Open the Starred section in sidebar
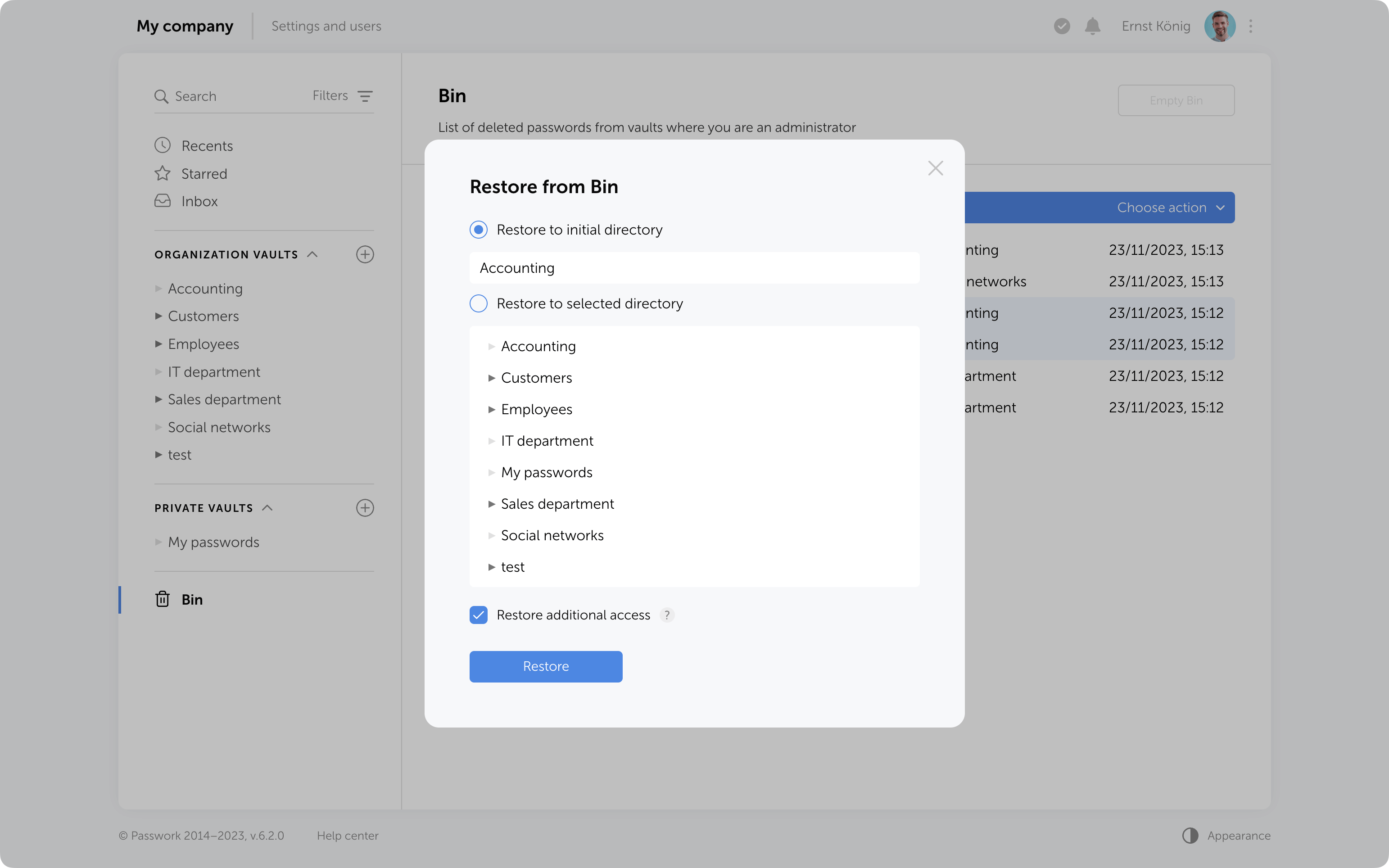The width and height of the screenshot is (1389, 868). (x=204, y=173)
